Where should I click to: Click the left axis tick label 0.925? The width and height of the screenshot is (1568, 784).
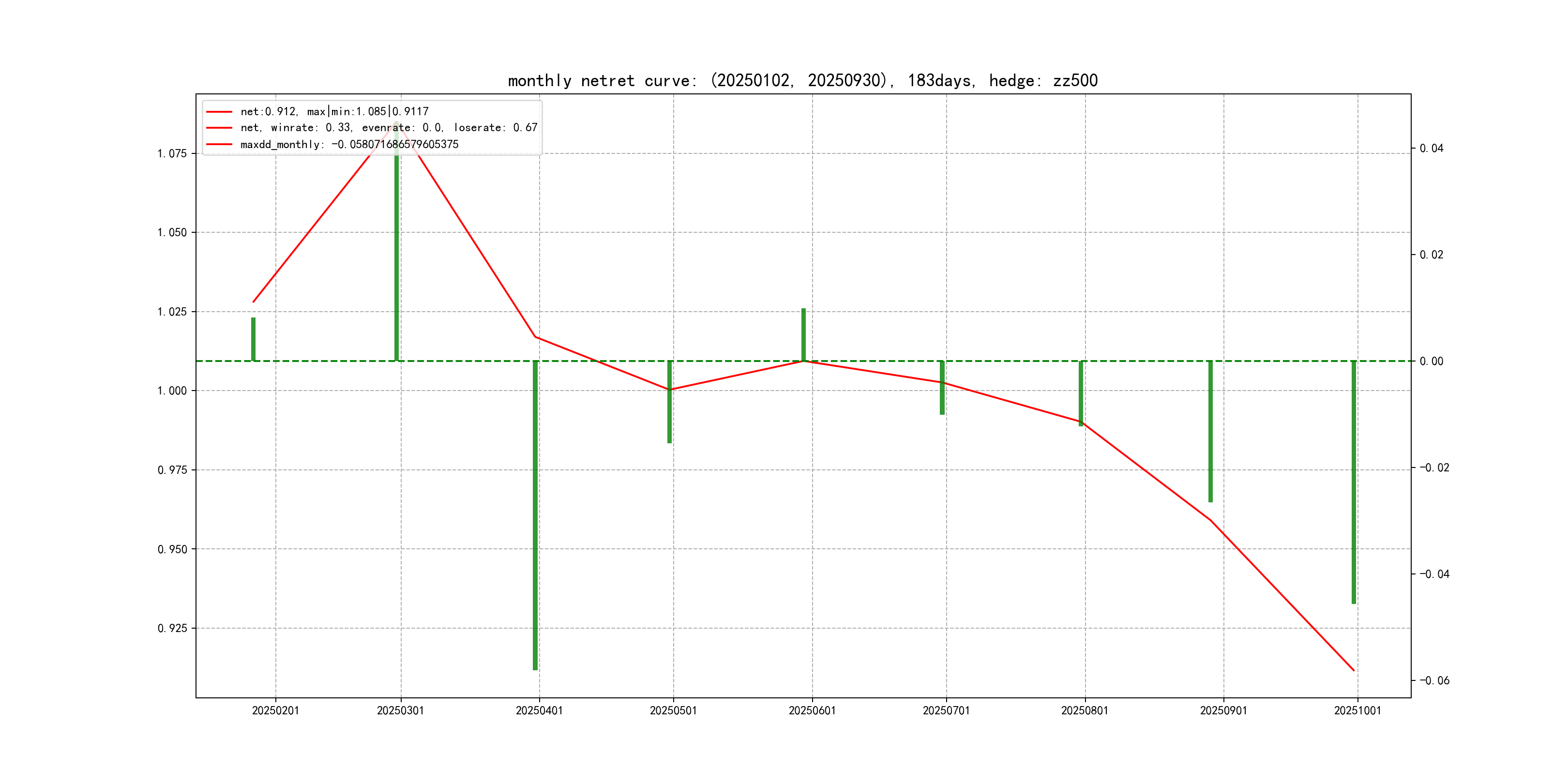(x=172, y=628)
